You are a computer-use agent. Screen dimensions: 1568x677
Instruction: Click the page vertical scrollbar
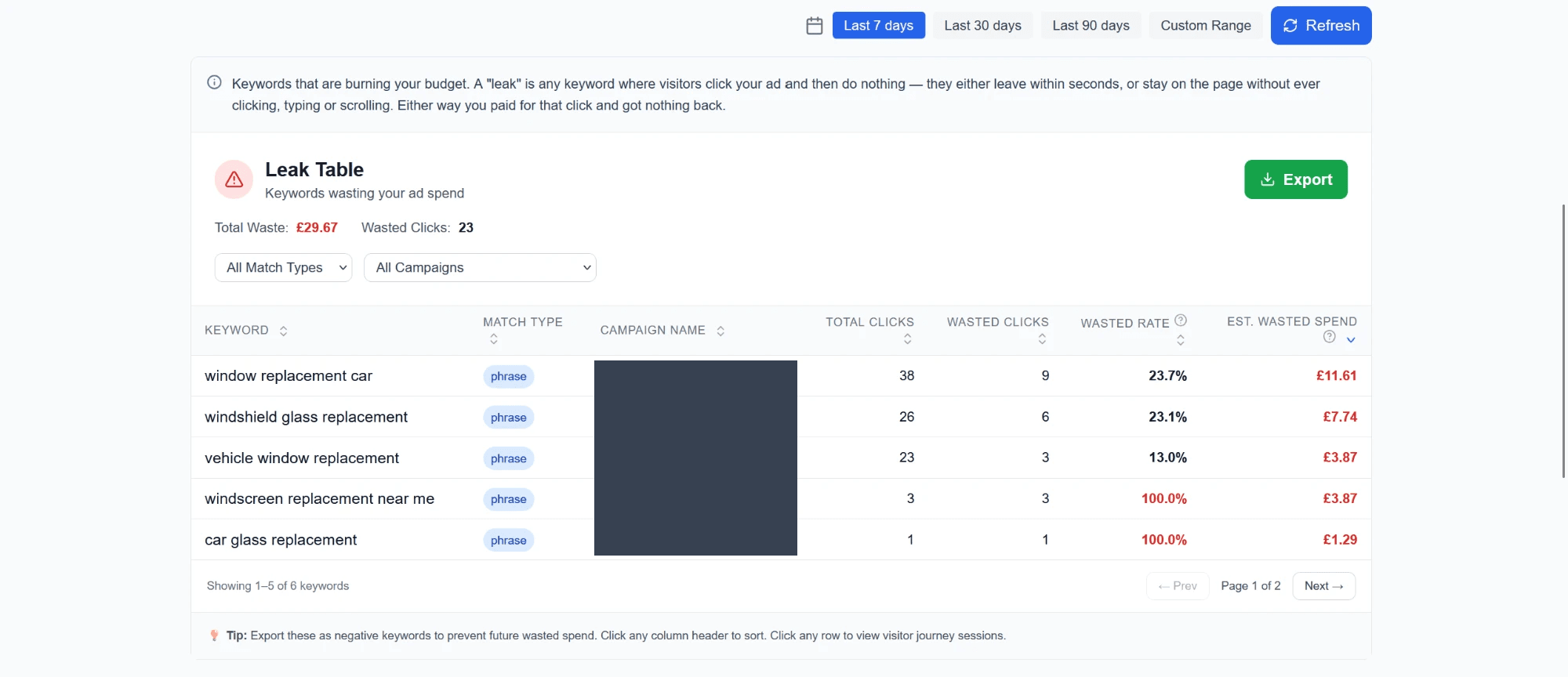pyautogui.click(x=1563, y=341)
